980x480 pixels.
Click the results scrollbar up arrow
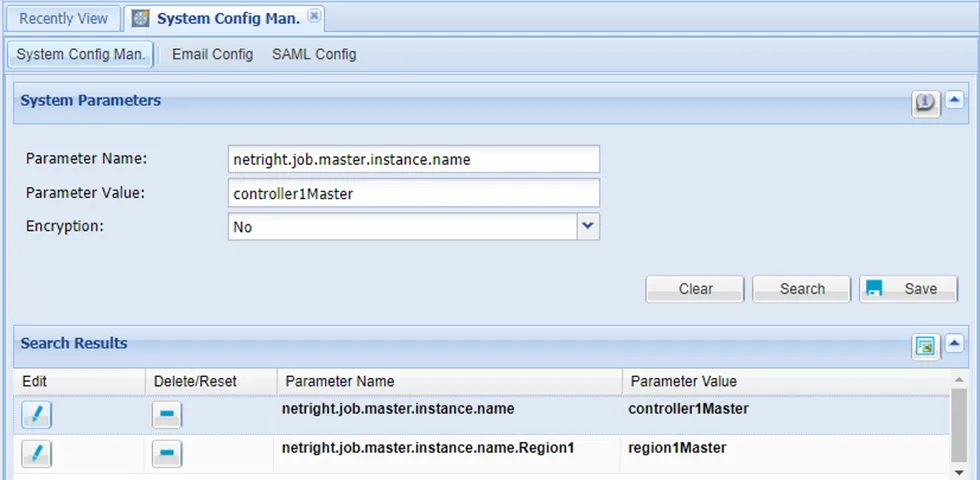tap(959, 379)
